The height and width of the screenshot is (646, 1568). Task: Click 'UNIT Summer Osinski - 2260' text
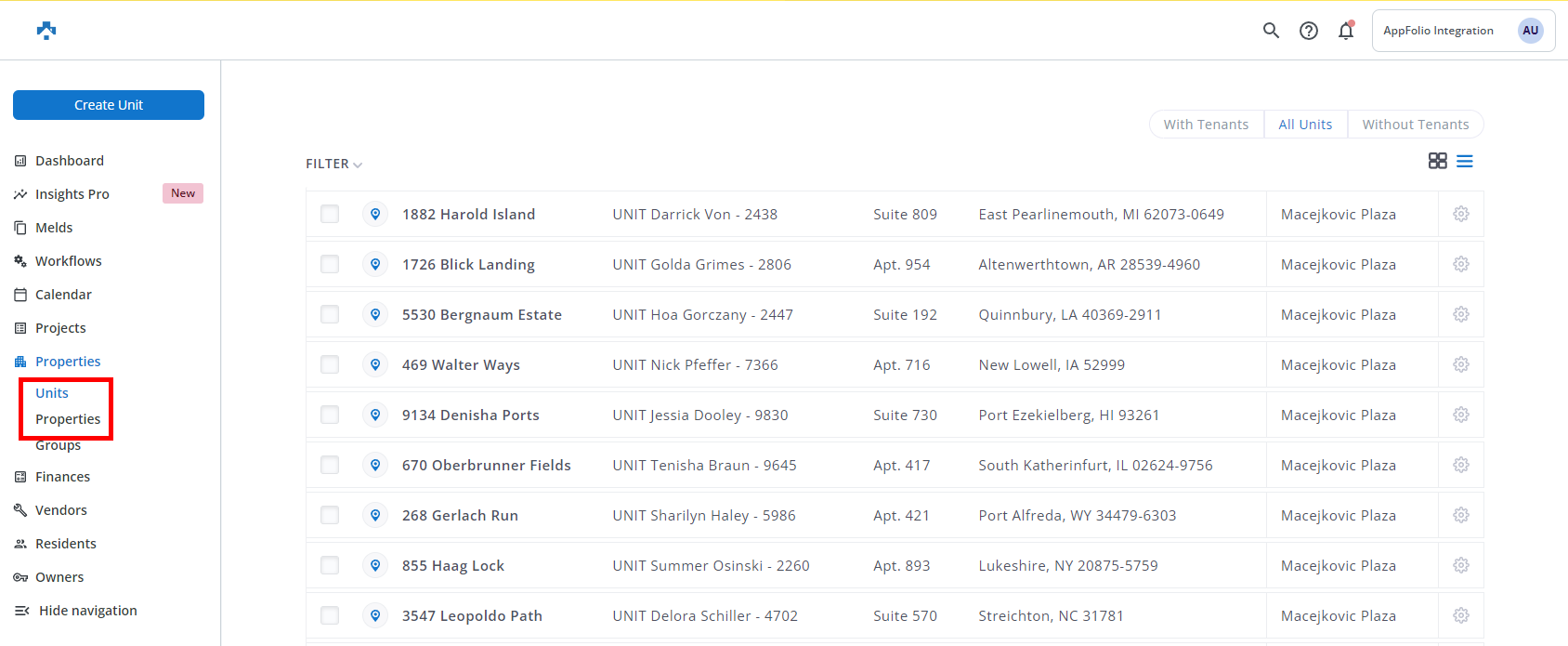coord(711,565)
